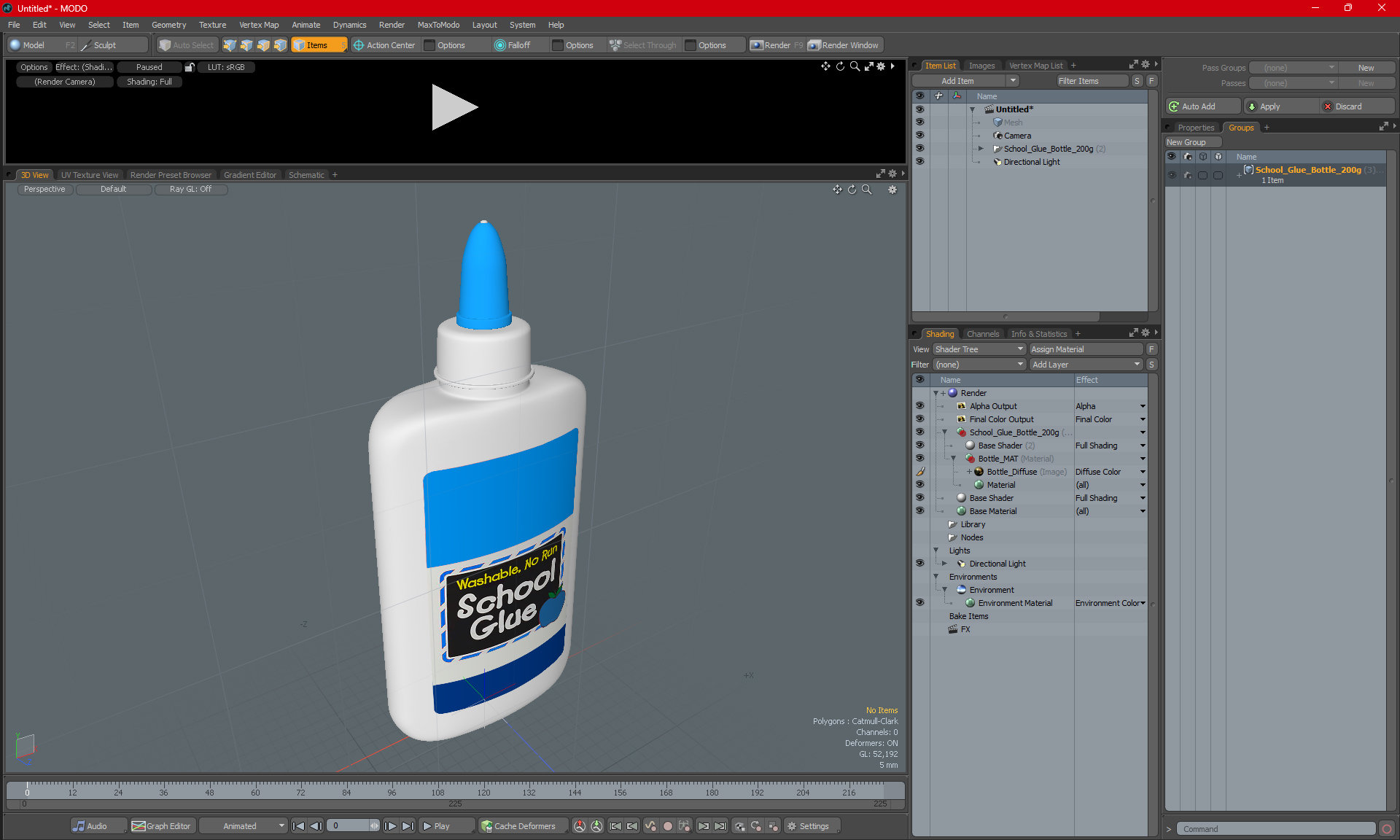Image resolution: width=1400 pixels, height=840 pixels.
Task: Open the MaxToModo menu
Action: click(x=438, y=25)
